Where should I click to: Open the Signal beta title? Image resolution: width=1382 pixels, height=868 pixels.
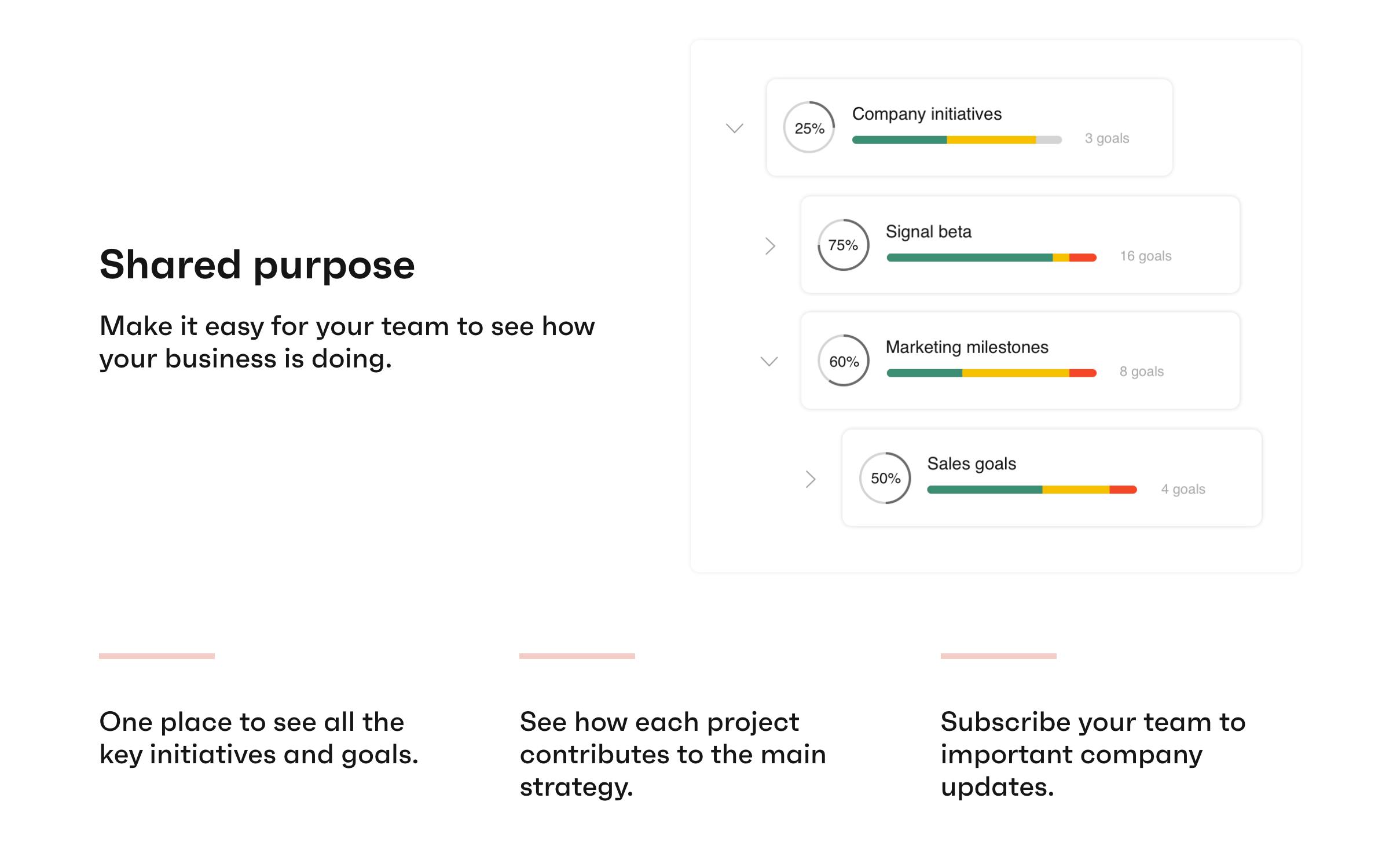[928, 231]
